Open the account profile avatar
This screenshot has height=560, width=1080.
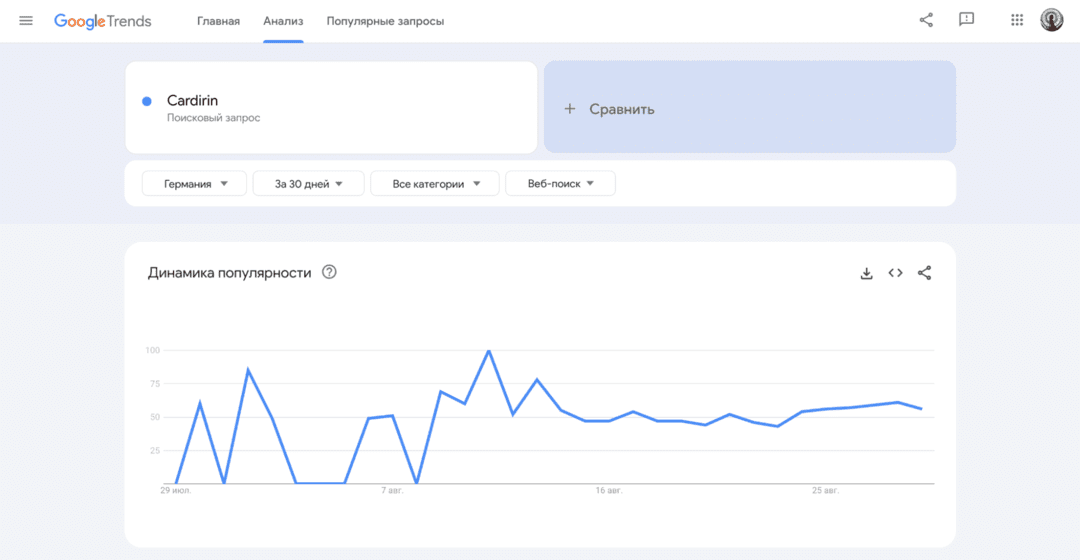click(1052, 20)
